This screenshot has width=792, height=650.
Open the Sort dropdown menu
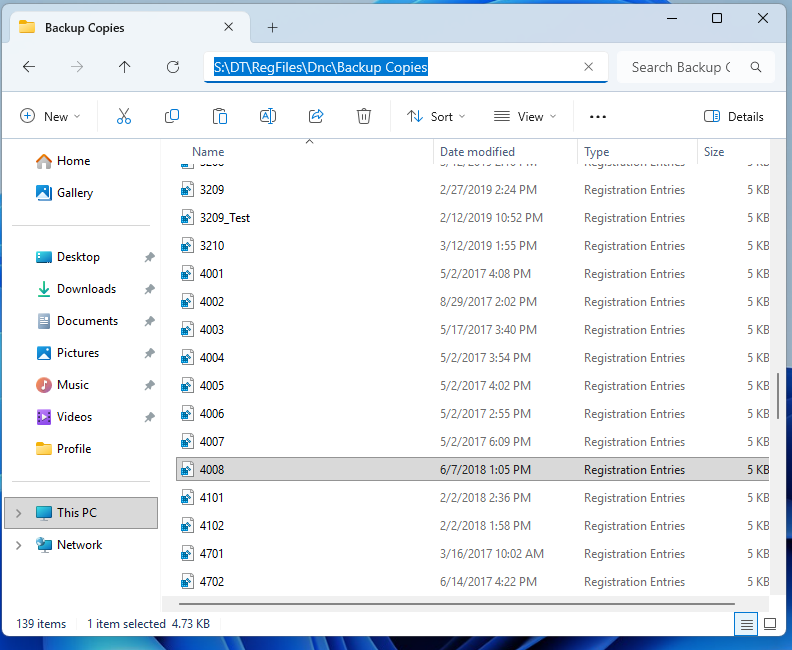pos(436,117)
